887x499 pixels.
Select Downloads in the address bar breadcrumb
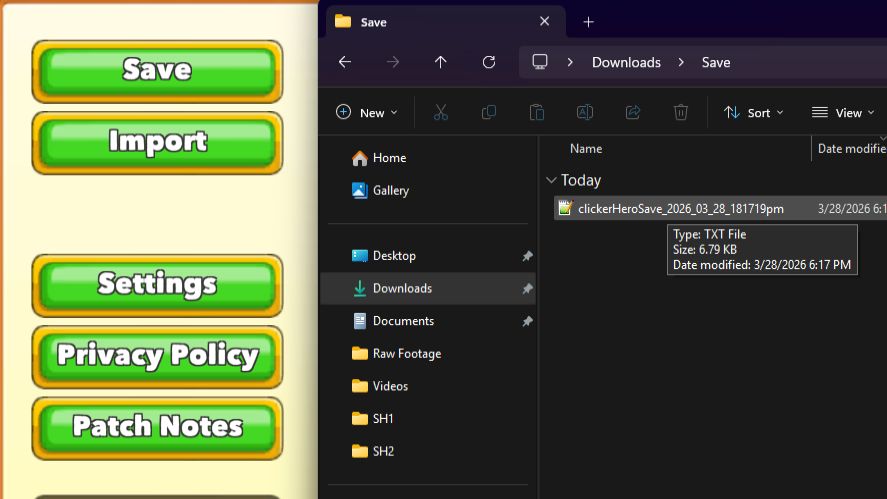point(626,62)
